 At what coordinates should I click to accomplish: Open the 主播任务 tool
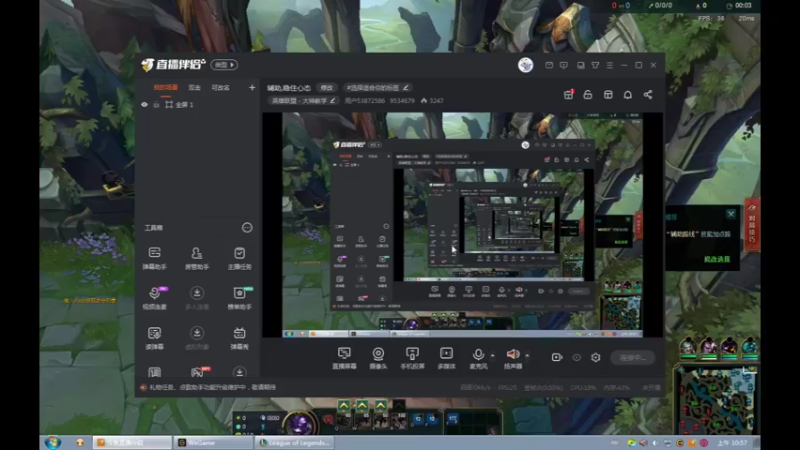point(239,258)
